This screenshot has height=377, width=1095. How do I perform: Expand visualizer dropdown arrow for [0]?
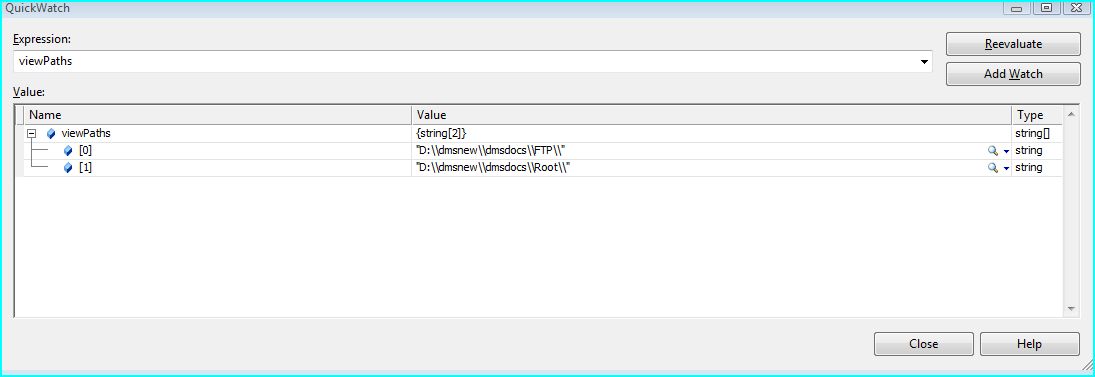pos(1006,151)
